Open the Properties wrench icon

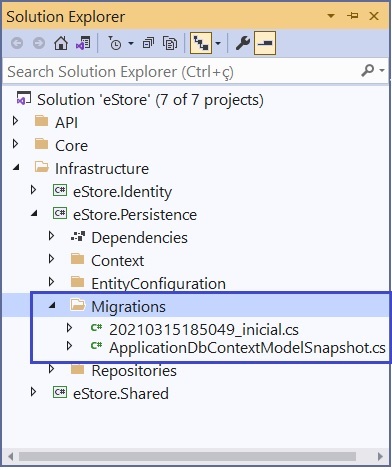pyautogui.click(x=243, y=43)
